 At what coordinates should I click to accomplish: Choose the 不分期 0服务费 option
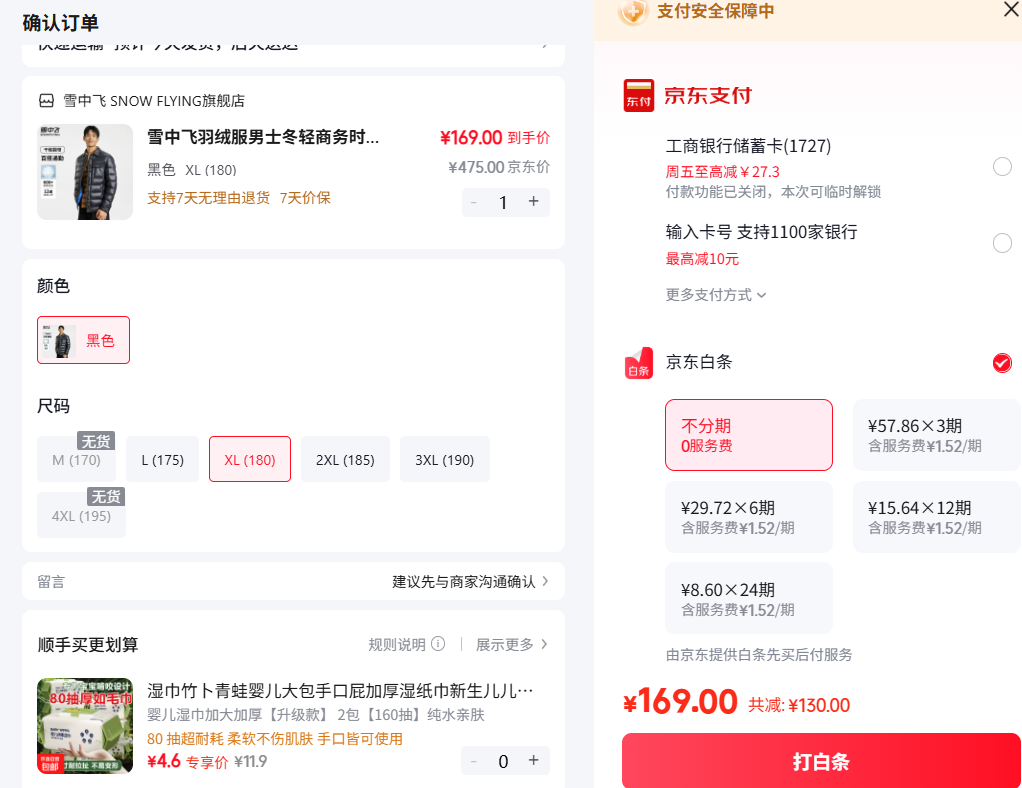(x=748, y=435)
